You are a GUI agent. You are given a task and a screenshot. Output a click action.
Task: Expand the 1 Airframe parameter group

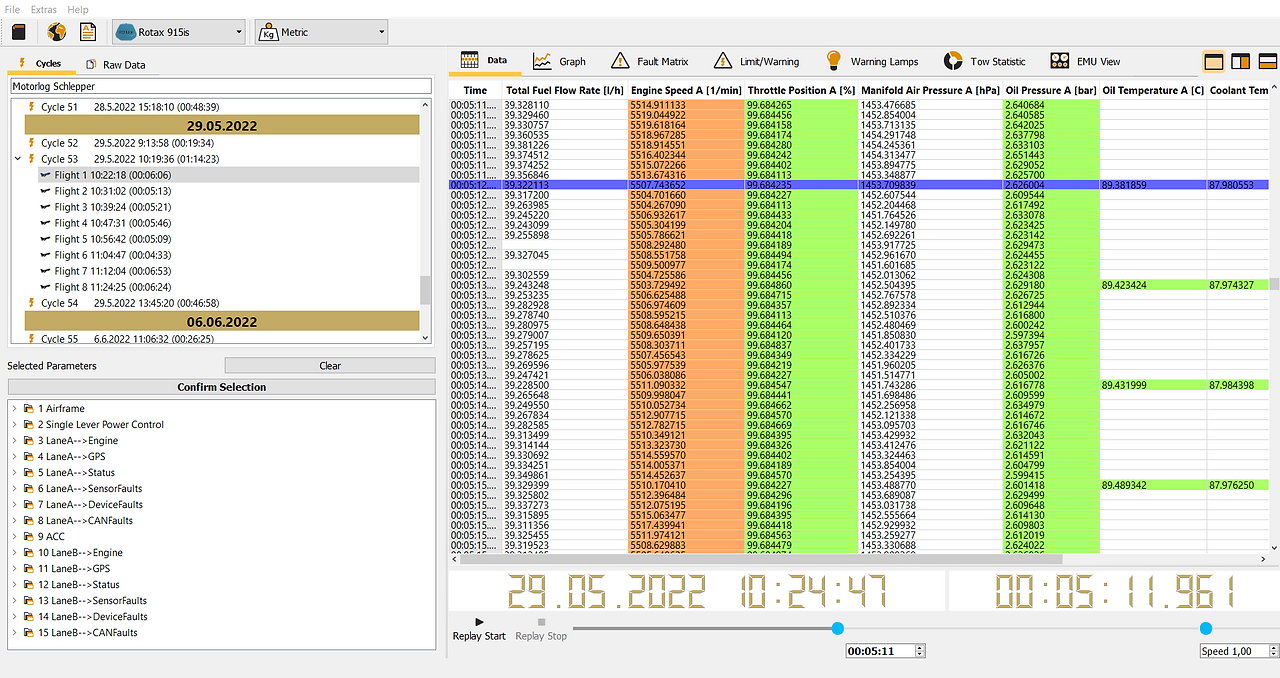pyautogui.click(x=15, y=409)
